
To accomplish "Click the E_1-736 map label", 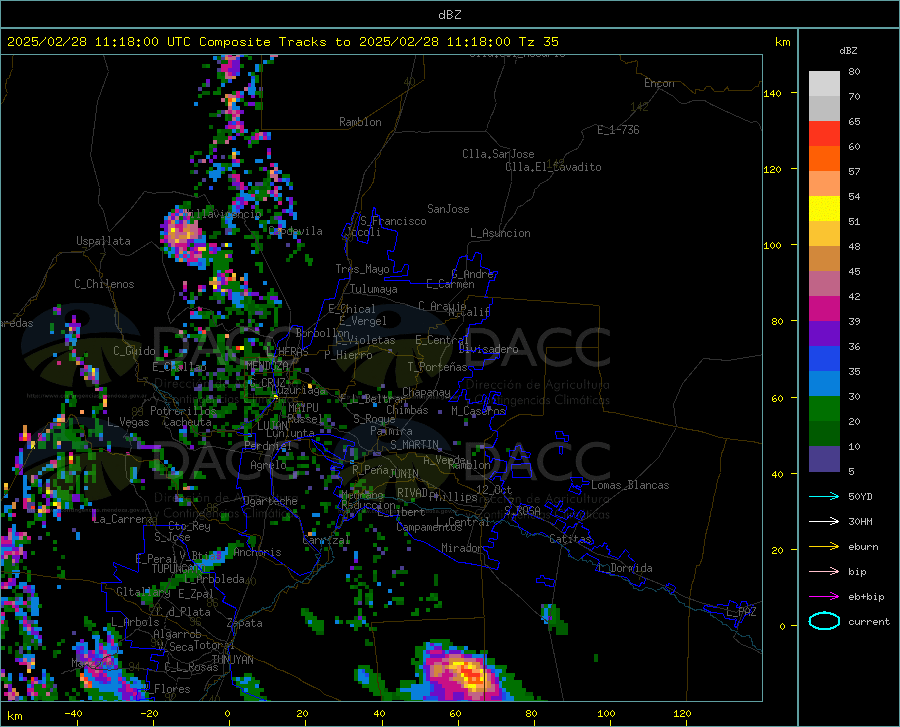I will 618,130.
